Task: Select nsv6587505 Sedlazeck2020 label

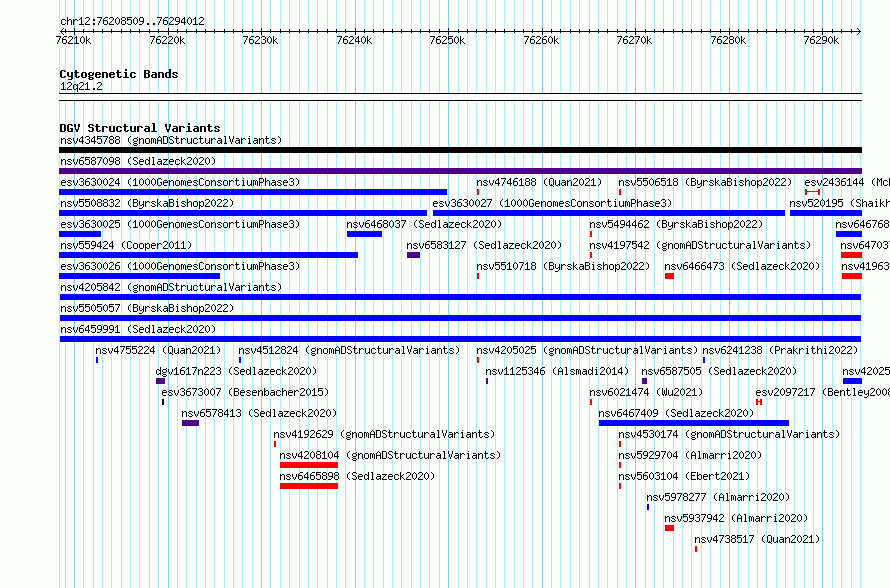Action: pos(719,371)
